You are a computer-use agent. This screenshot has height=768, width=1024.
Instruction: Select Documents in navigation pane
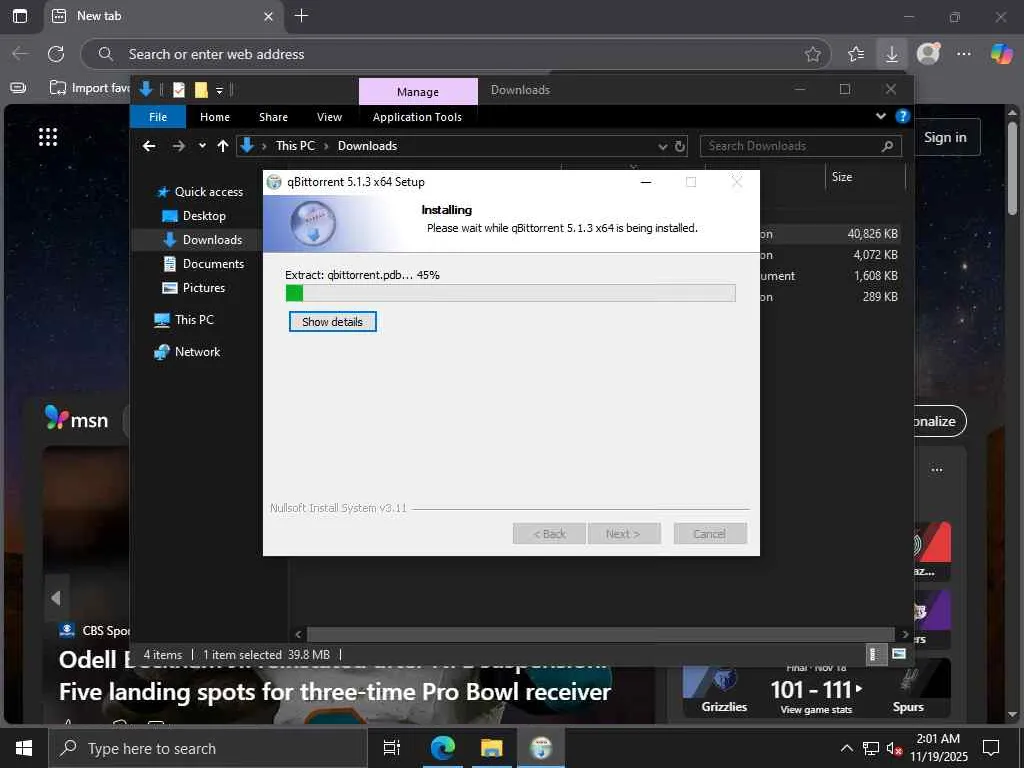[x=204, y=264]
